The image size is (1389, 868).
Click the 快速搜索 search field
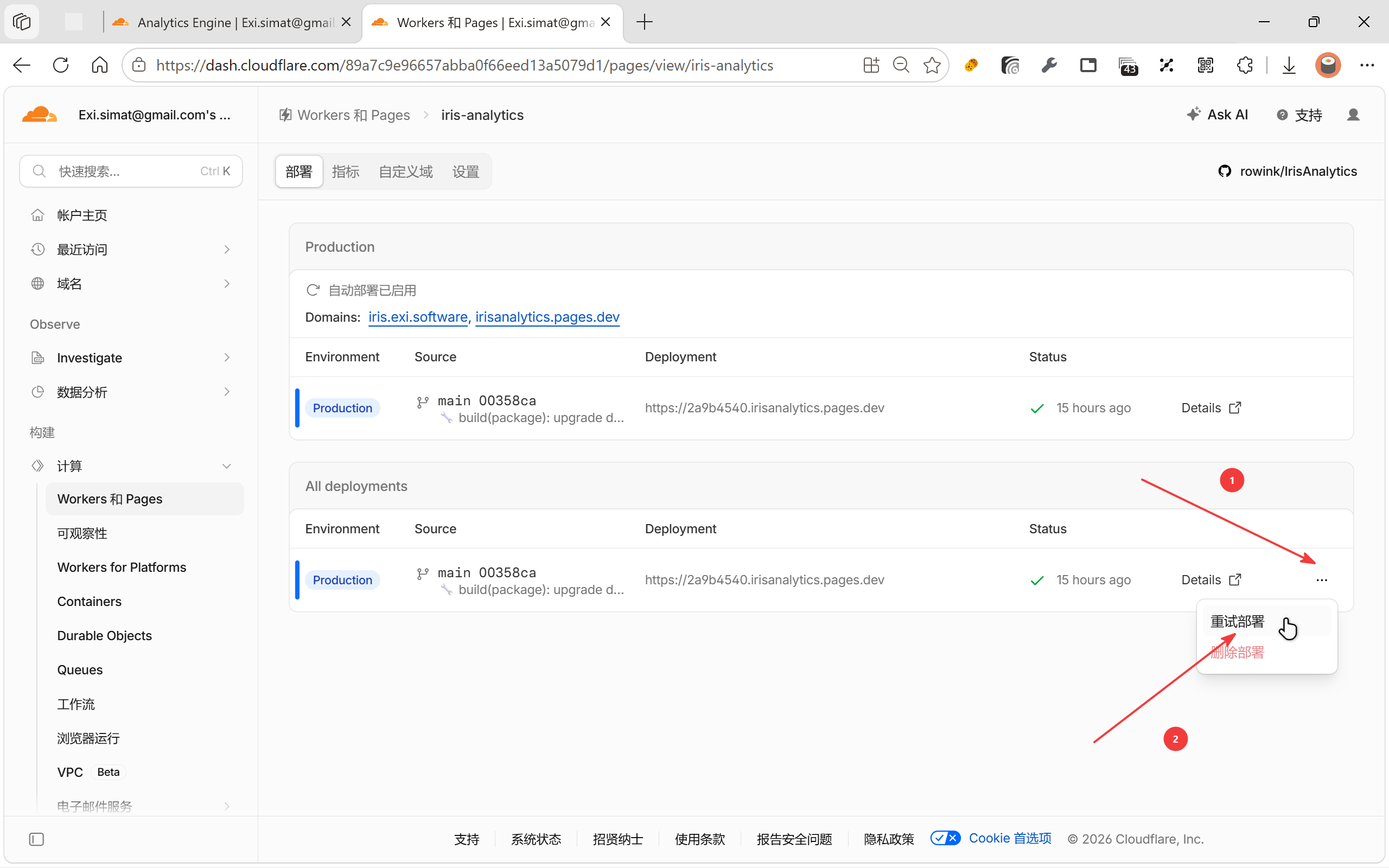click(x=131, y=171)
